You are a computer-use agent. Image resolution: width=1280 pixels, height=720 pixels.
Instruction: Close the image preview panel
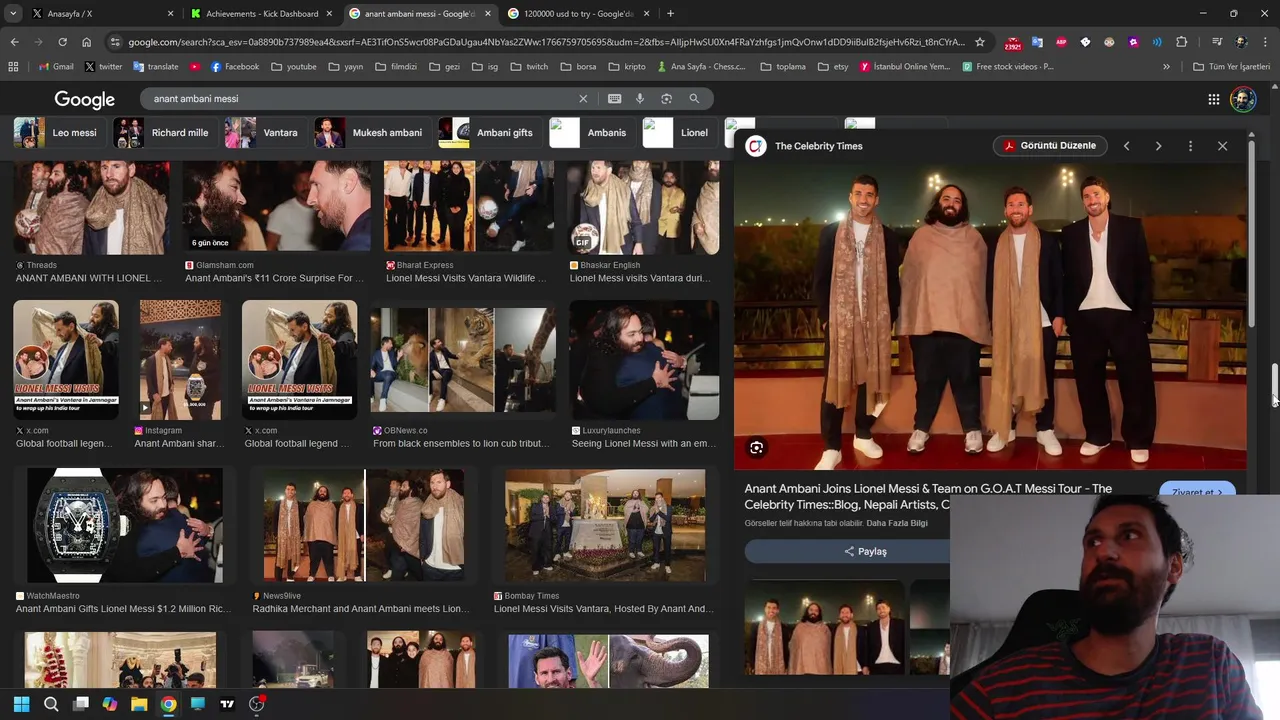tap(1222, 146)
